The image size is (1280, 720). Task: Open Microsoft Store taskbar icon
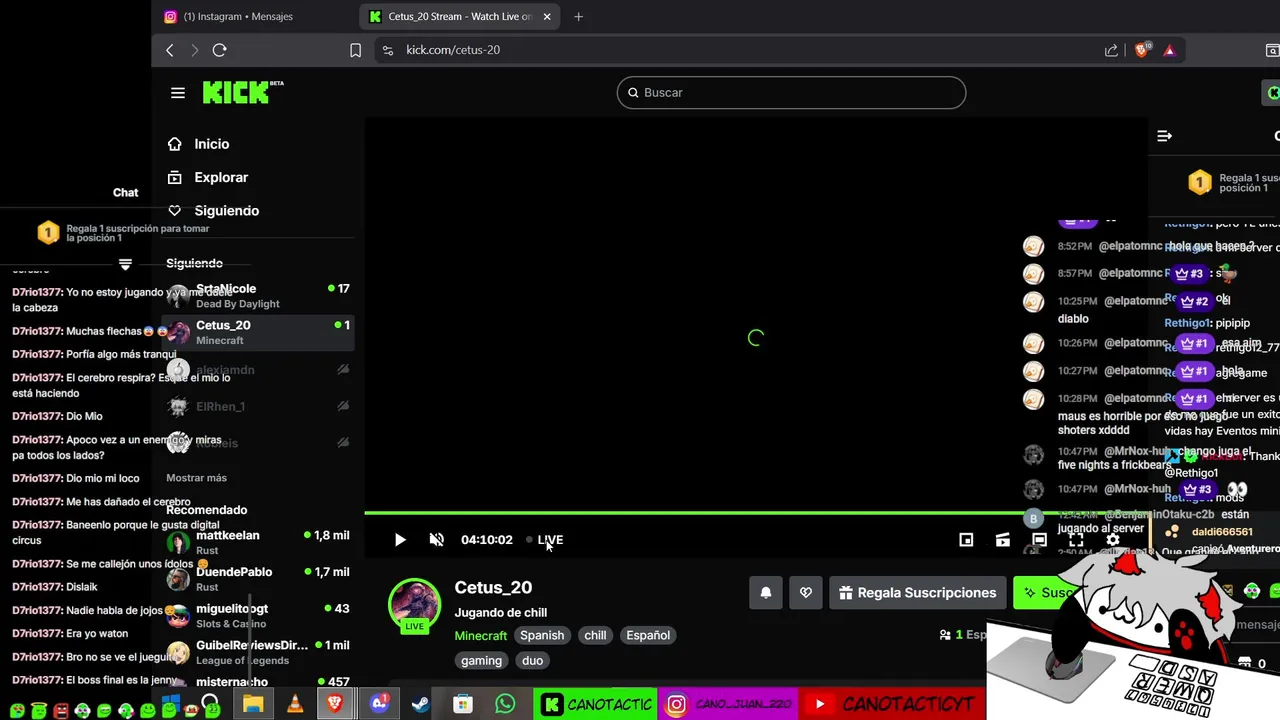click(462, 704)
